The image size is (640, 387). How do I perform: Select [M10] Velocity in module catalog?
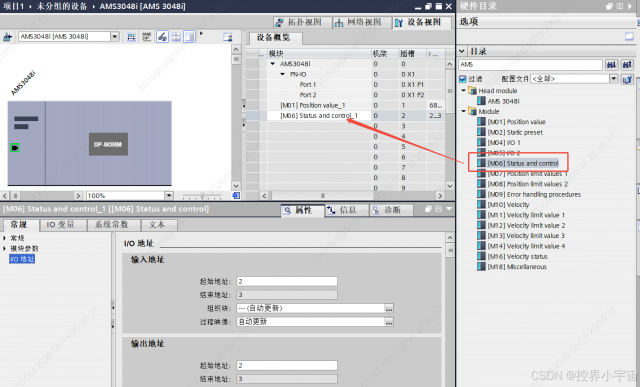tap(508, 205)
